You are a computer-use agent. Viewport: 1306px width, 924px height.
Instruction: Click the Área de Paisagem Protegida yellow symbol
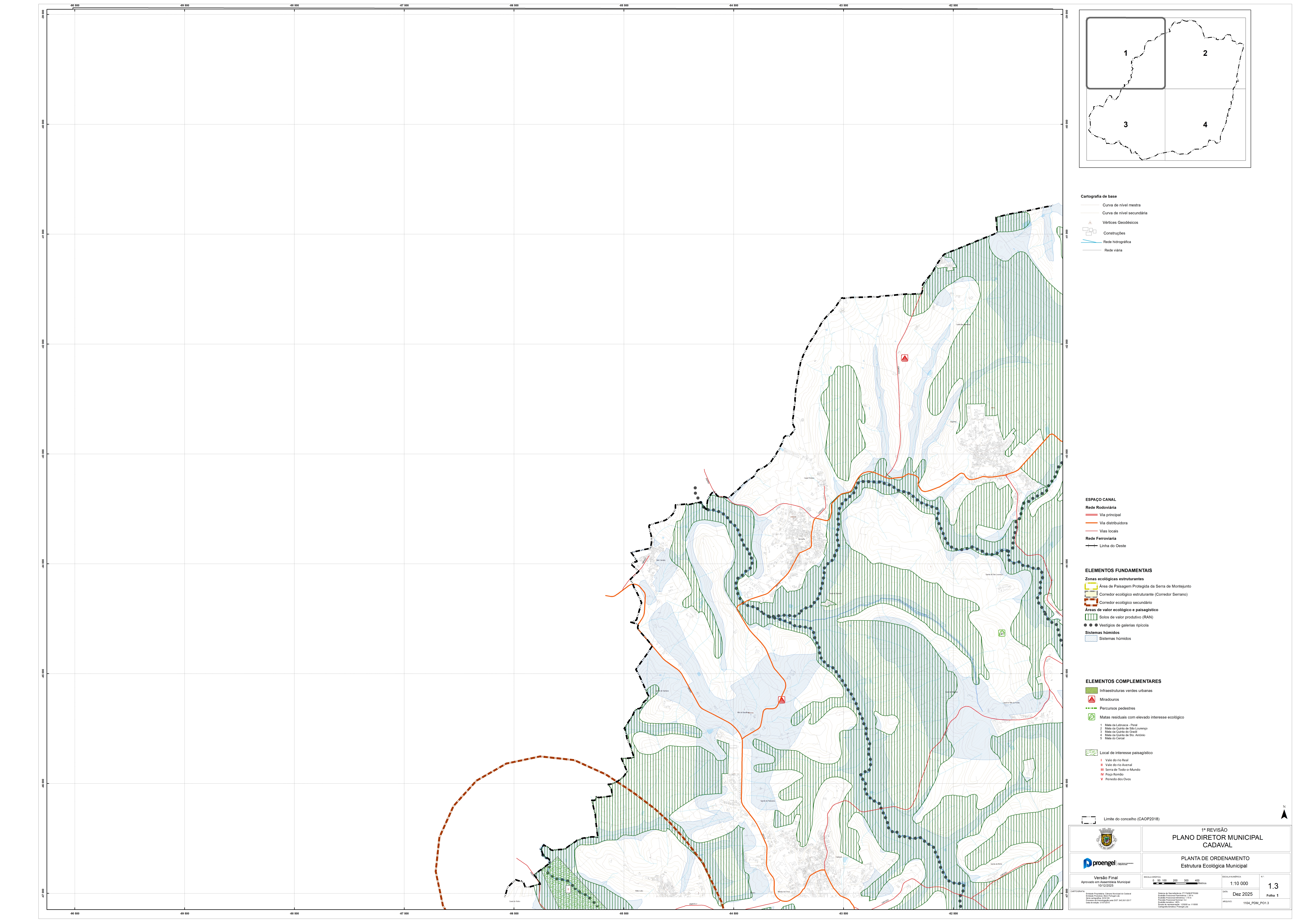click(1091, 586)
